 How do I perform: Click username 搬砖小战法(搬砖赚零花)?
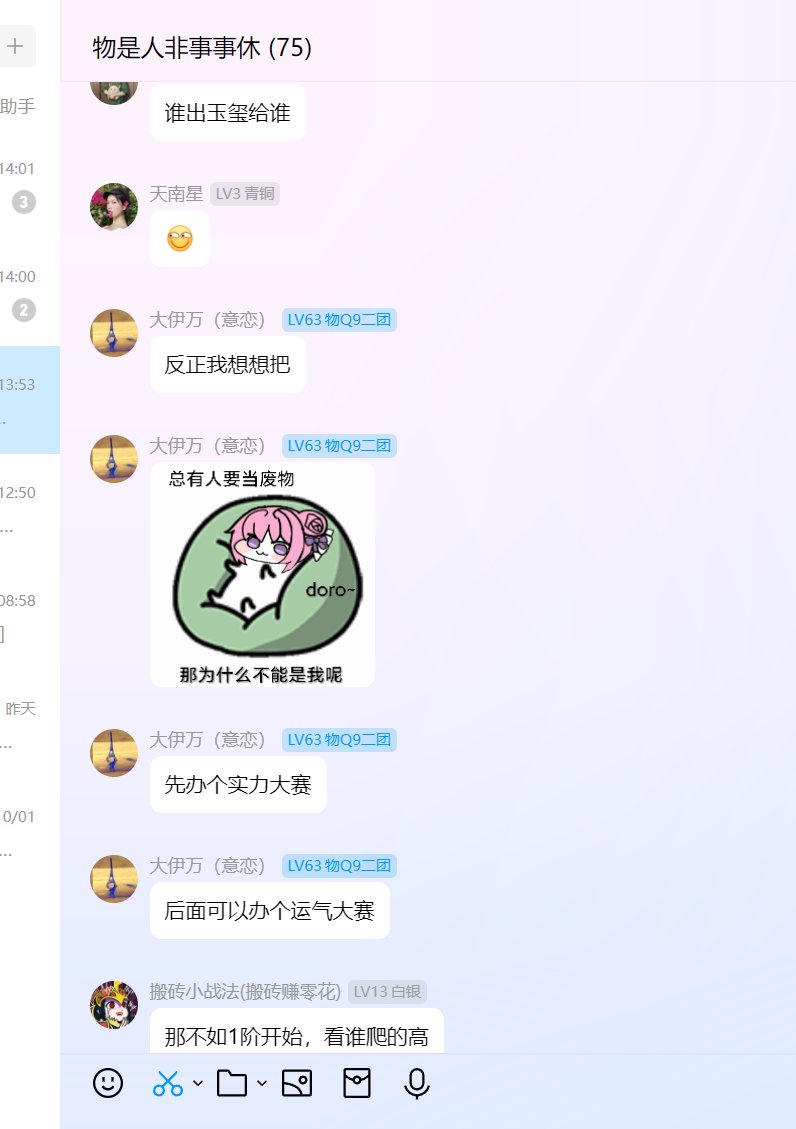click(x=245, y=991)
